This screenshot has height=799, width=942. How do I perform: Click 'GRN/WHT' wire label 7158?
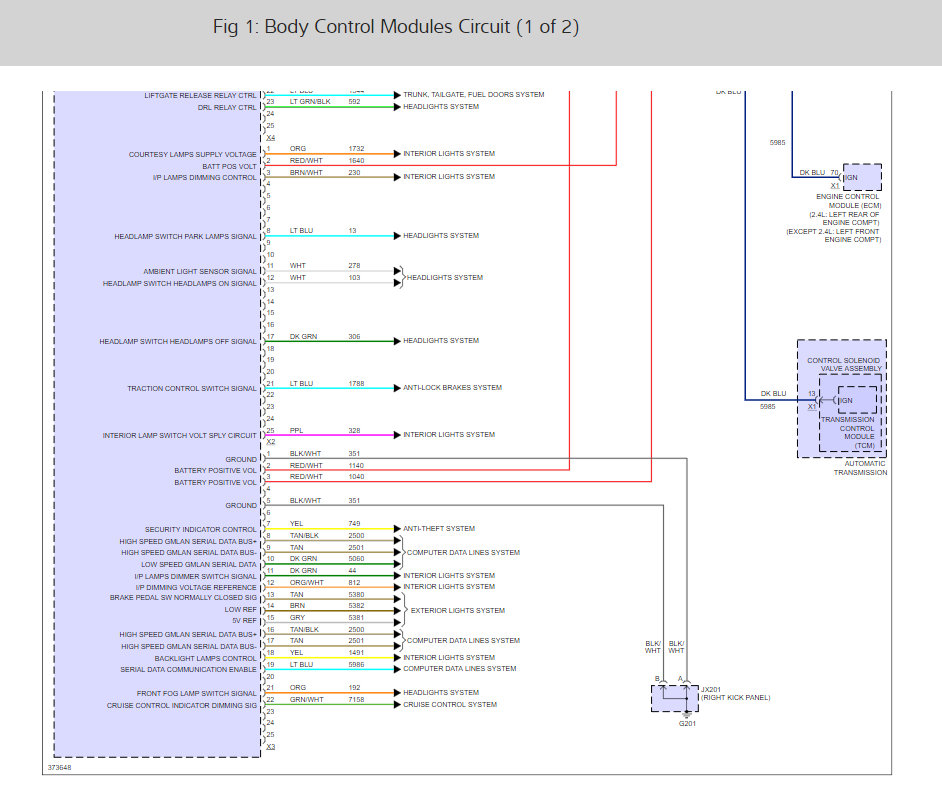pyautogui.click(x=307, y=700)
